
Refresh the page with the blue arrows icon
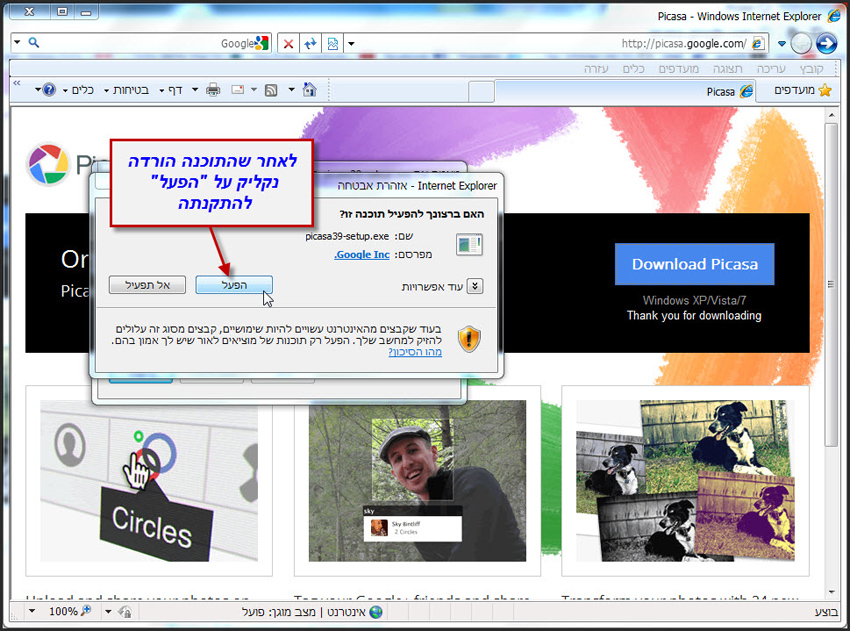click(310, 43)
